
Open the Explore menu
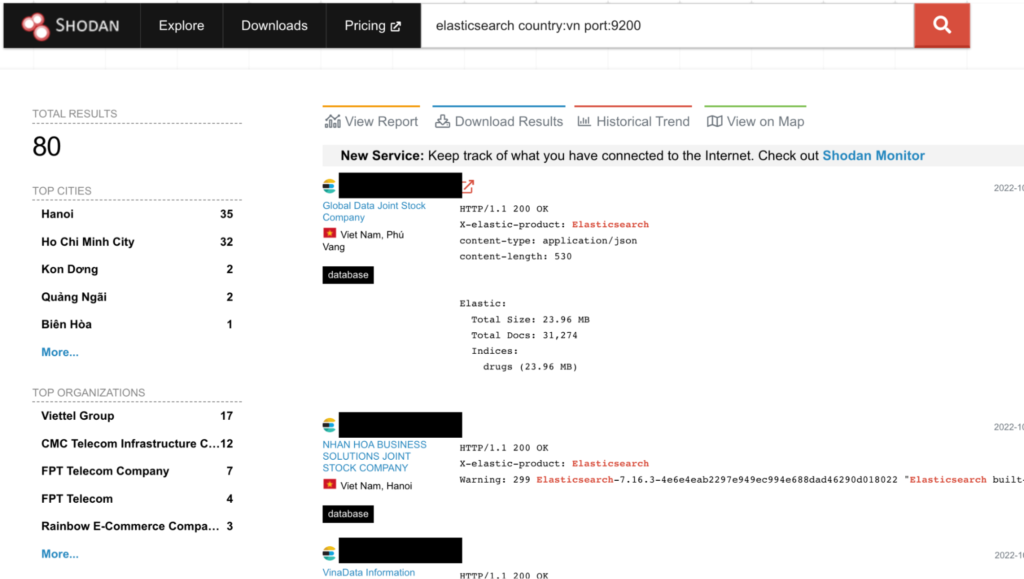pos(182,25)
